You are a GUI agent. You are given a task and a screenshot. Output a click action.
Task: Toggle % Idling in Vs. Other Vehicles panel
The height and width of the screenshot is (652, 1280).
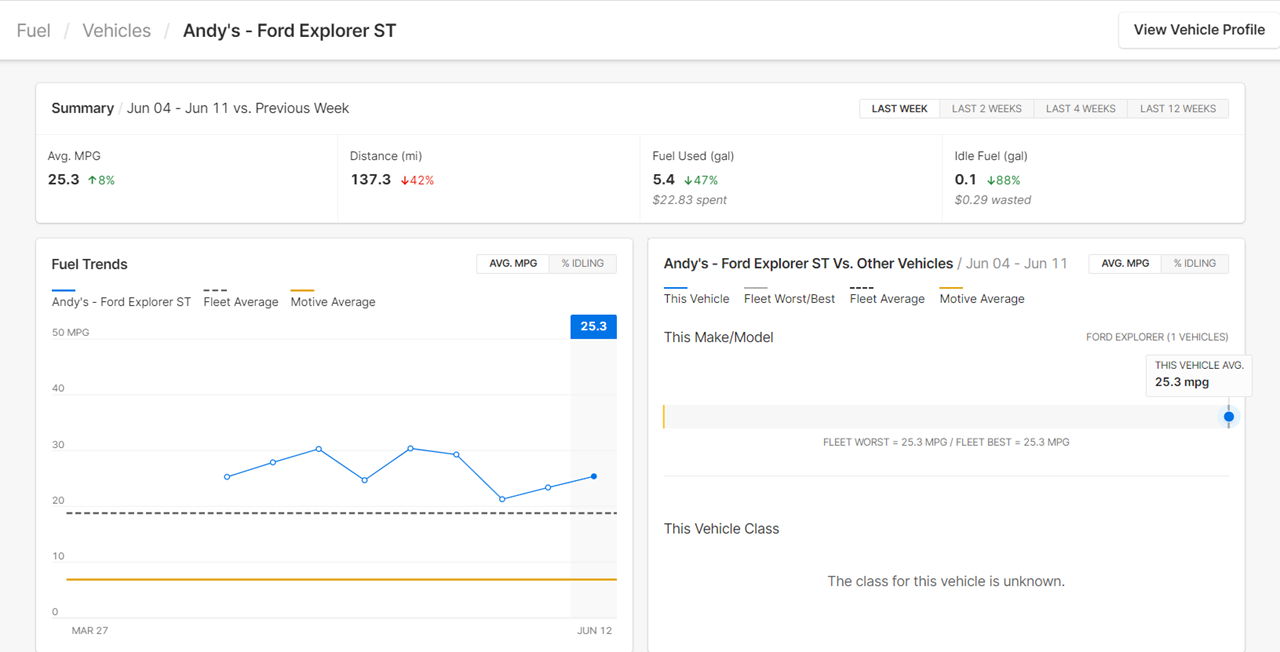[1194, 264]
